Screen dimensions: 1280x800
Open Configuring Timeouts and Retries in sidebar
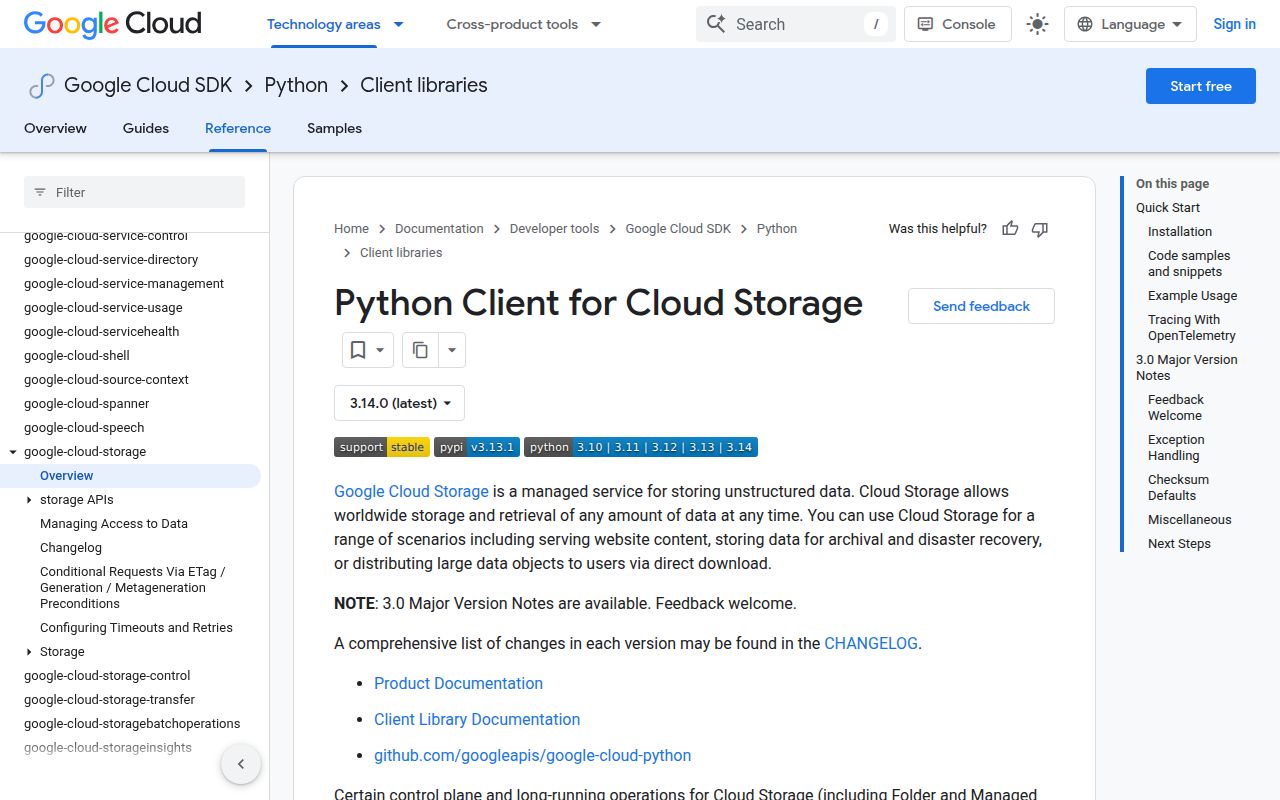136,628
